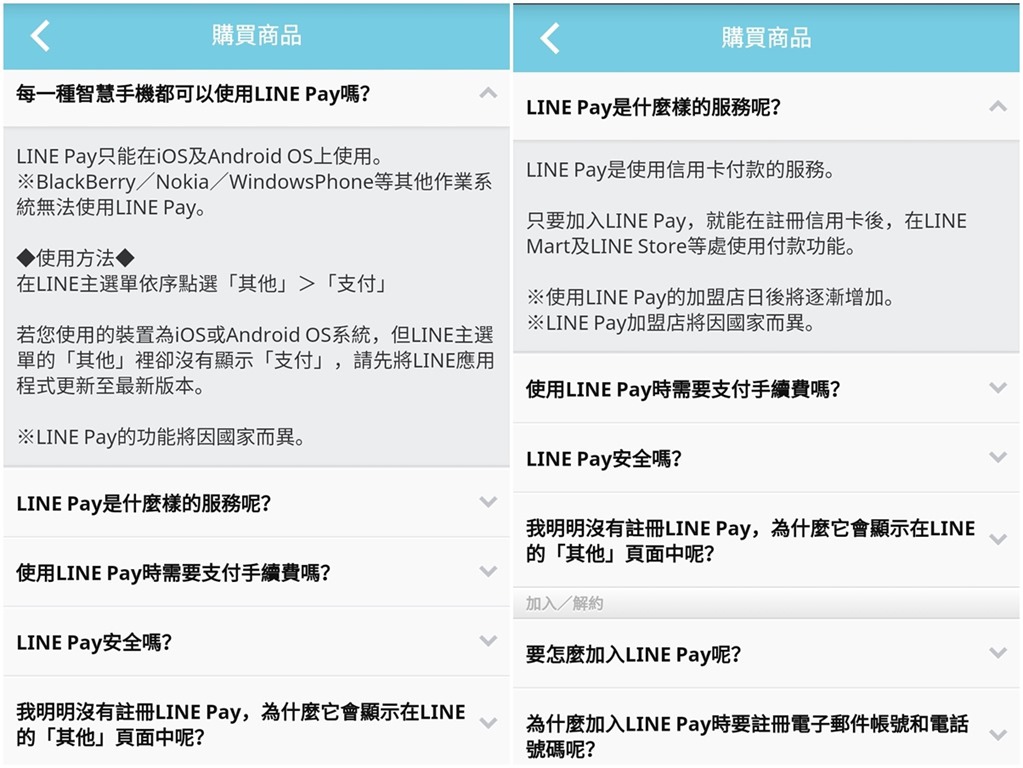
Task: Collapse the LINE Pay是什麼樣的服務呢 chevron in right screen
Action: pos(998,106)
